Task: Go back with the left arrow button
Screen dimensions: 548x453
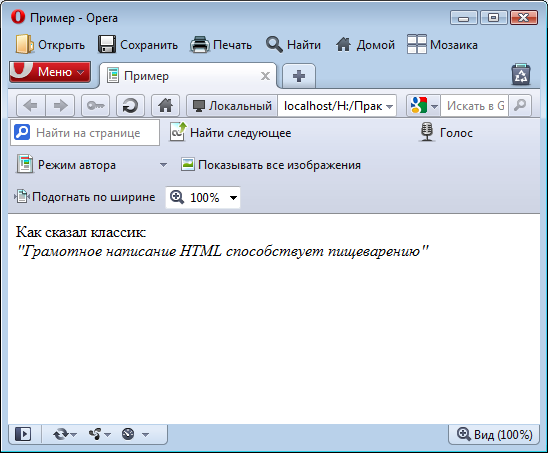Action: [x=31, y=105]
